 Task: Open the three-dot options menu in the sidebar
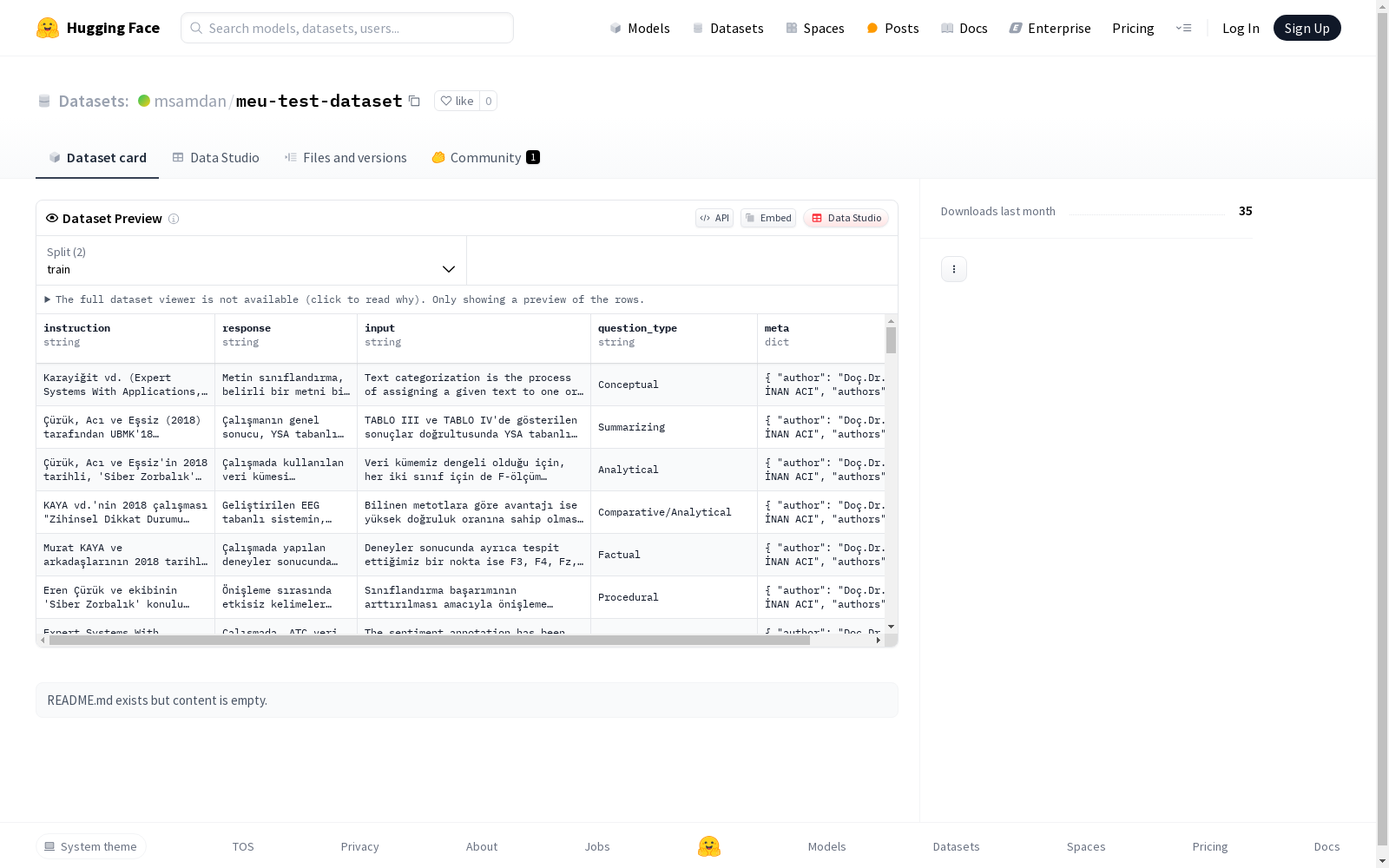coord(954,269)
